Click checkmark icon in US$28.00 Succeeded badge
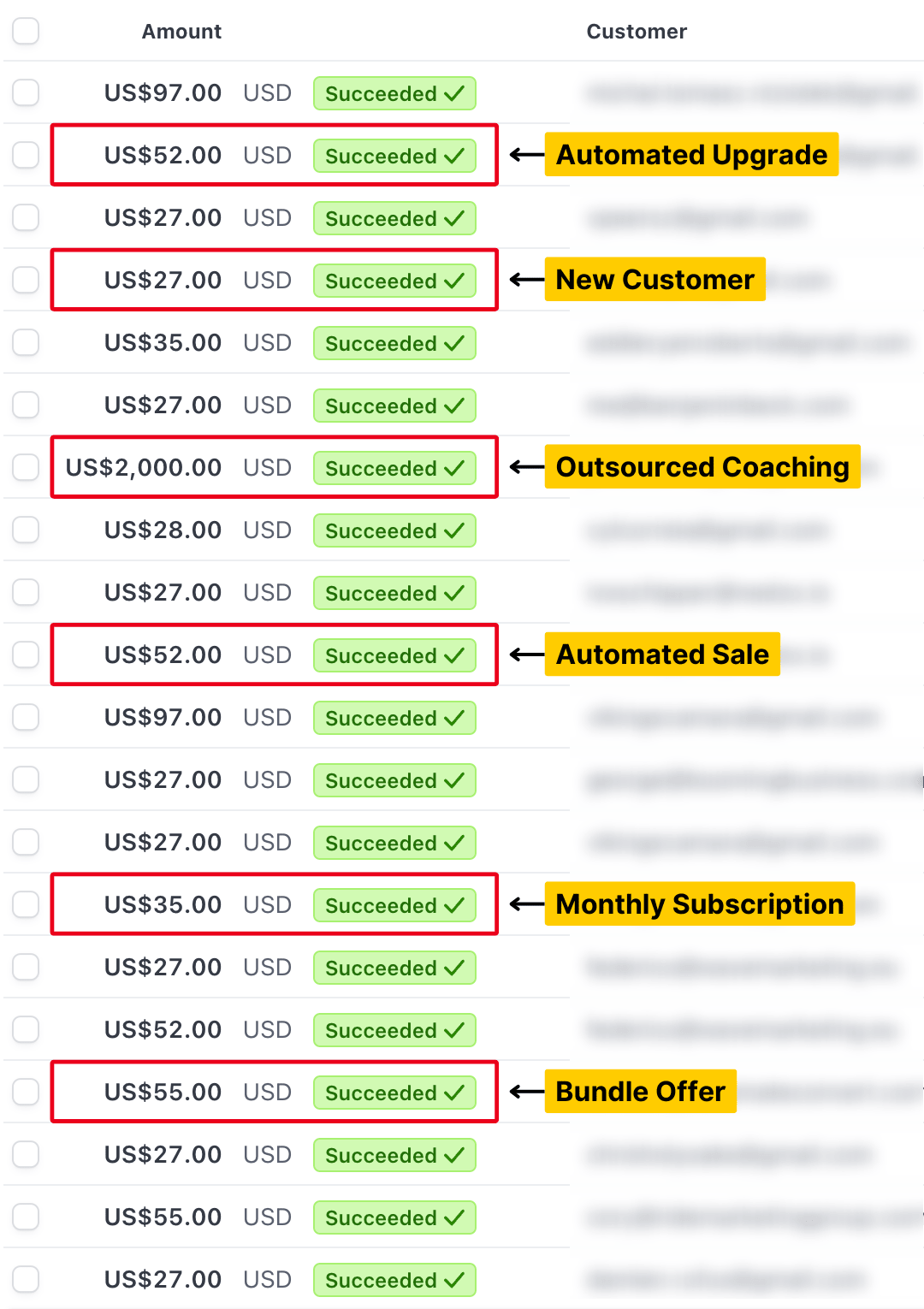Image resolution: width=924 pixels, height=1309 pixels. coord(454,530)
